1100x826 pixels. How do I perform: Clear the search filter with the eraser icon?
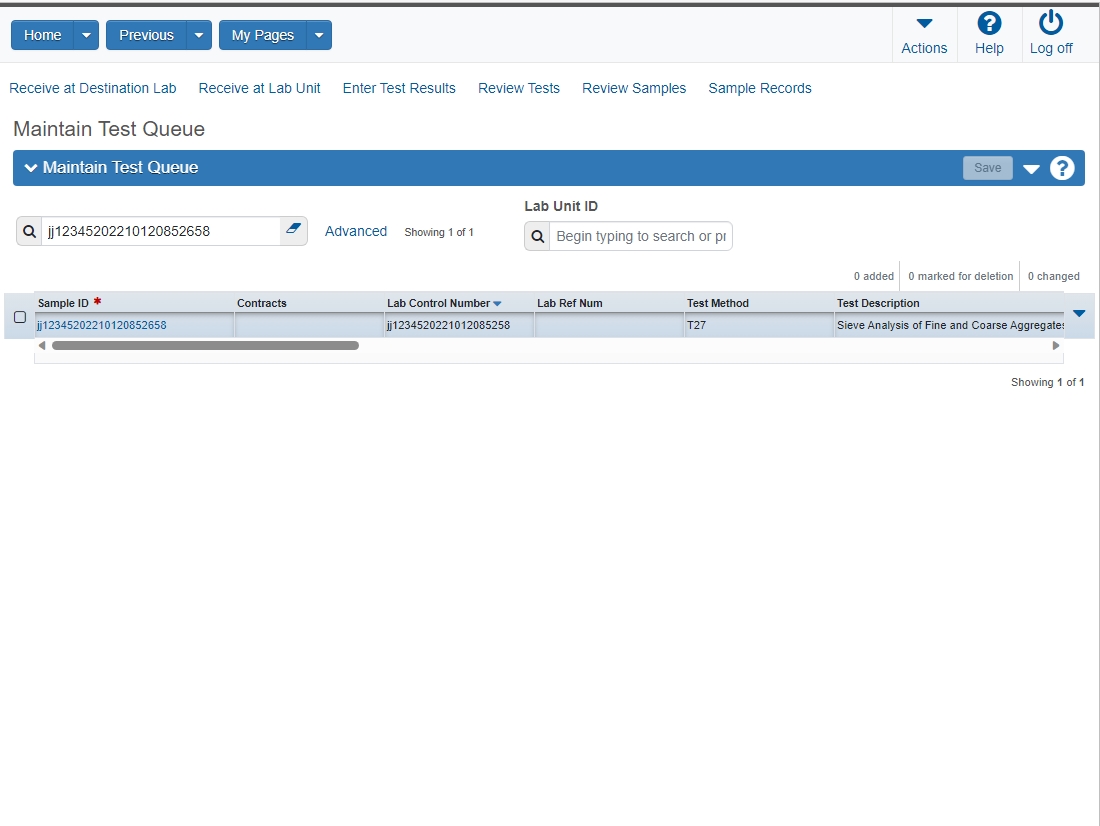[293, 229]
